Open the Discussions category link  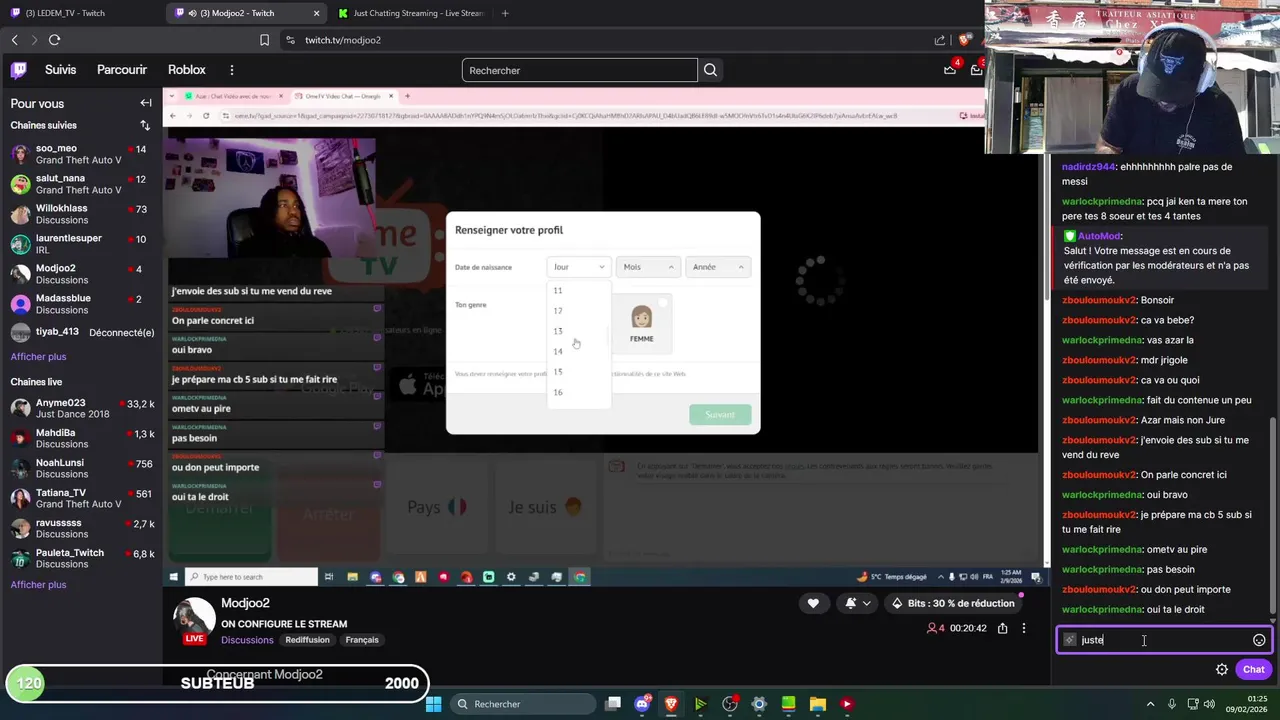[x=247, y=640]
